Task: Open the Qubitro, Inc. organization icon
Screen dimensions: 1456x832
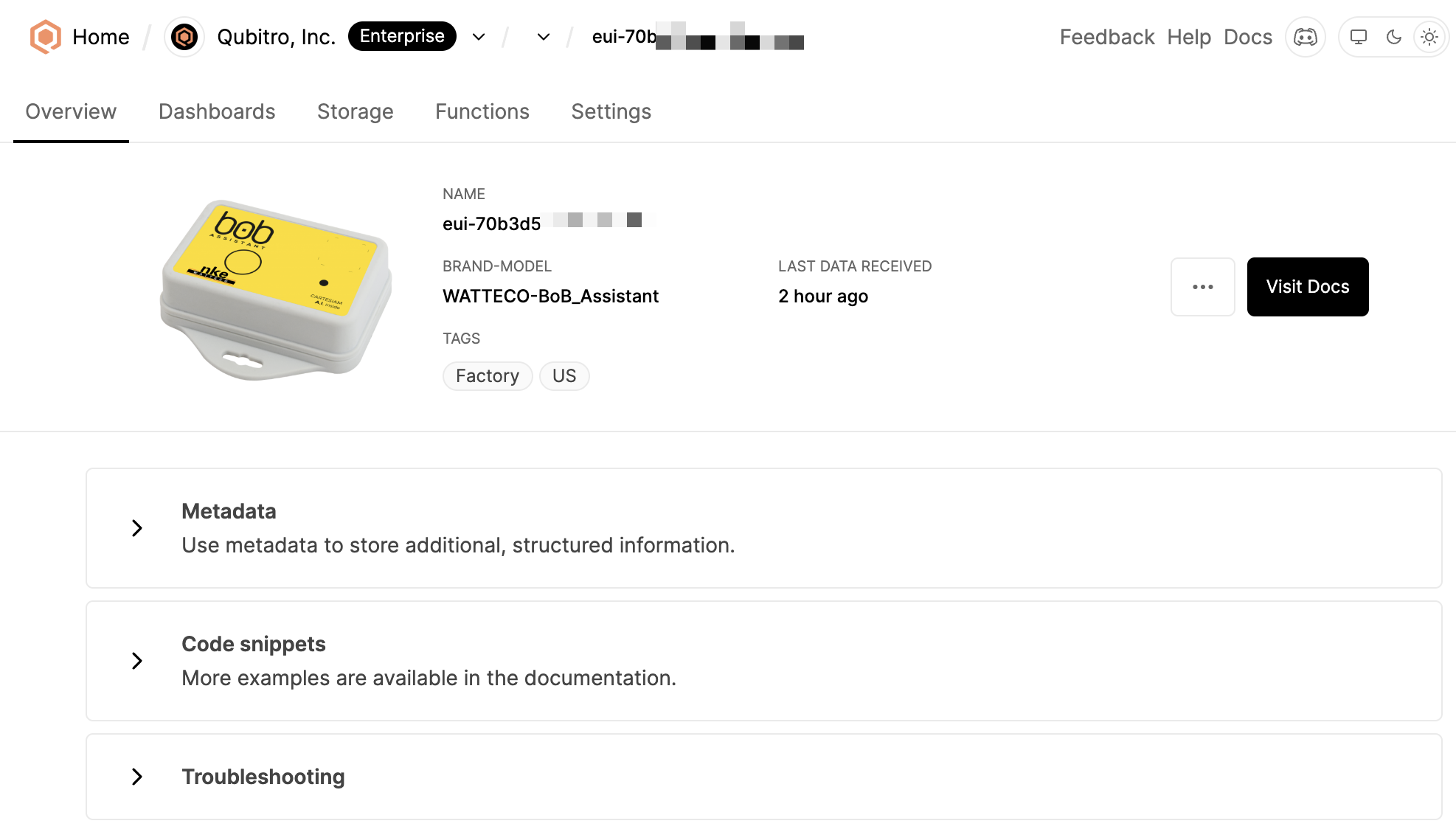Action: [184, 36]
